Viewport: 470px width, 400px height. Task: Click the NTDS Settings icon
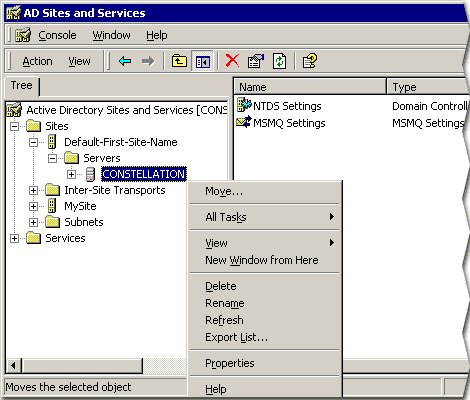pos(244,105)
